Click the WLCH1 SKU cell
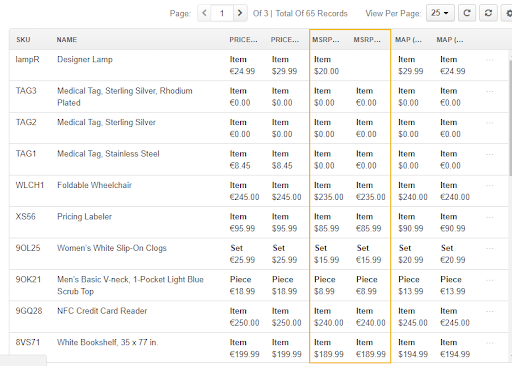The height and width of the screenshot is (366, 512). [x=30, y=185]
